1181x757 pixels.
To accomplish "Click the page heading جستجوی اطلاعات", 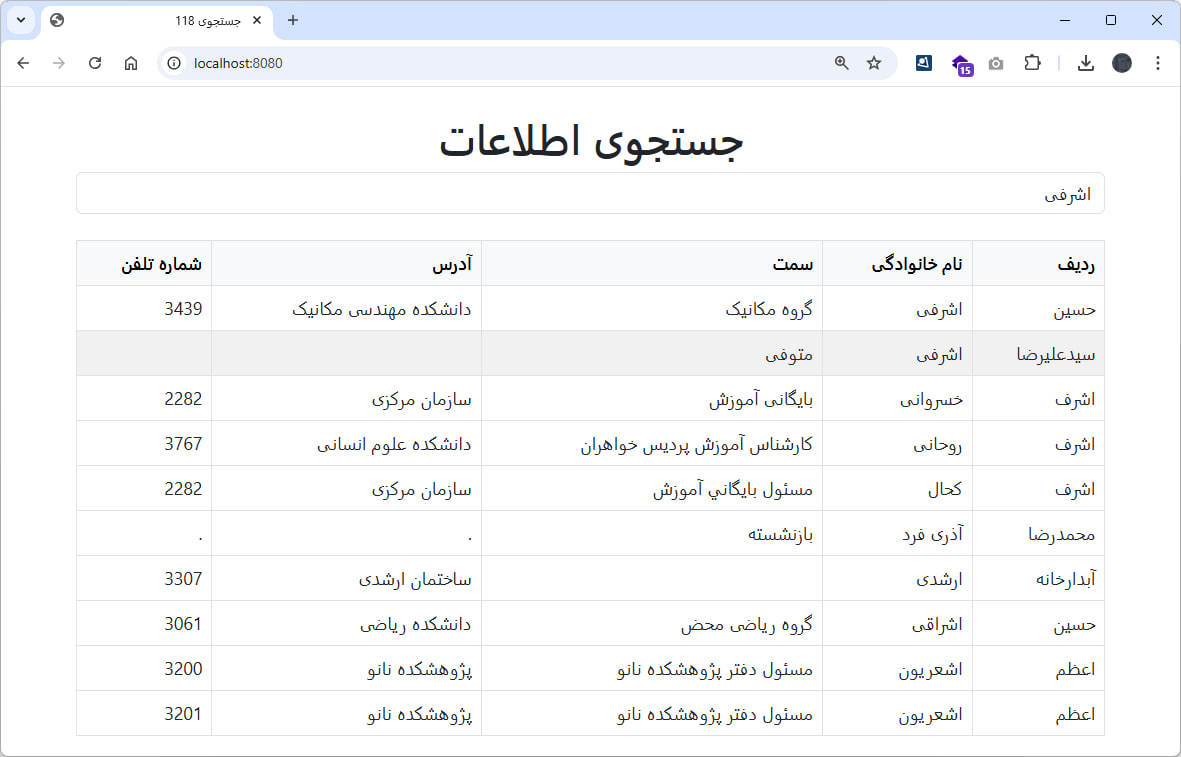I will 591,141.
